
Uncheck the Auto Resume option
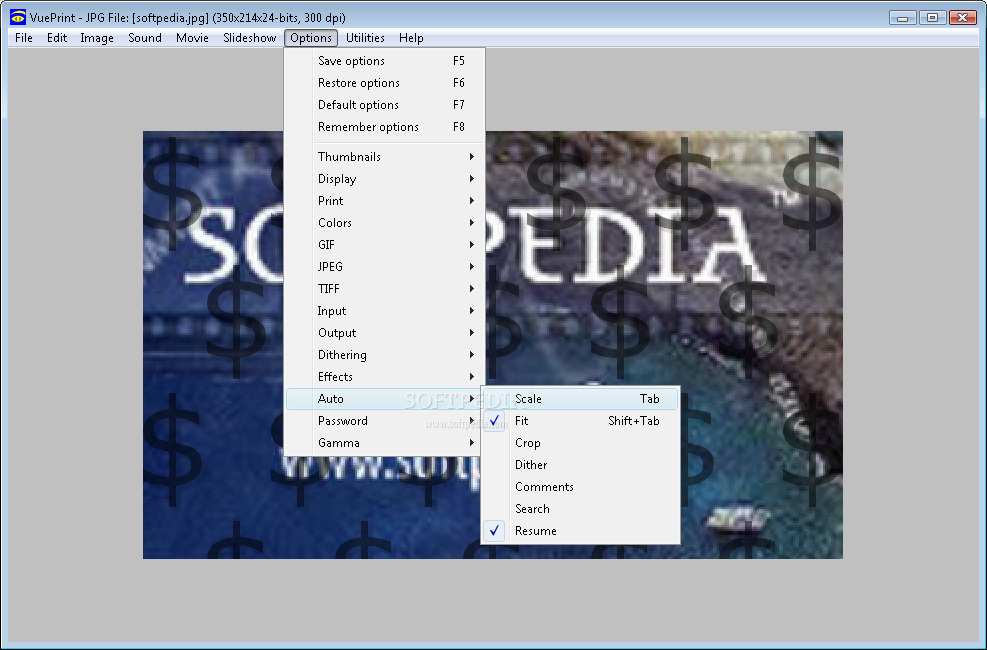[580, 531]
